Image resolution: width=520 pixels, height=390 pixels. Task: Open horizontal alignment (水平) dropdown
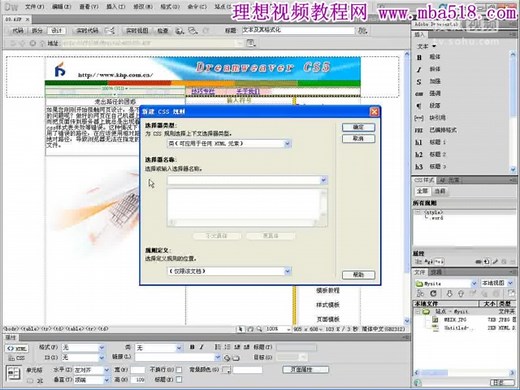click(x=106, y=370)
